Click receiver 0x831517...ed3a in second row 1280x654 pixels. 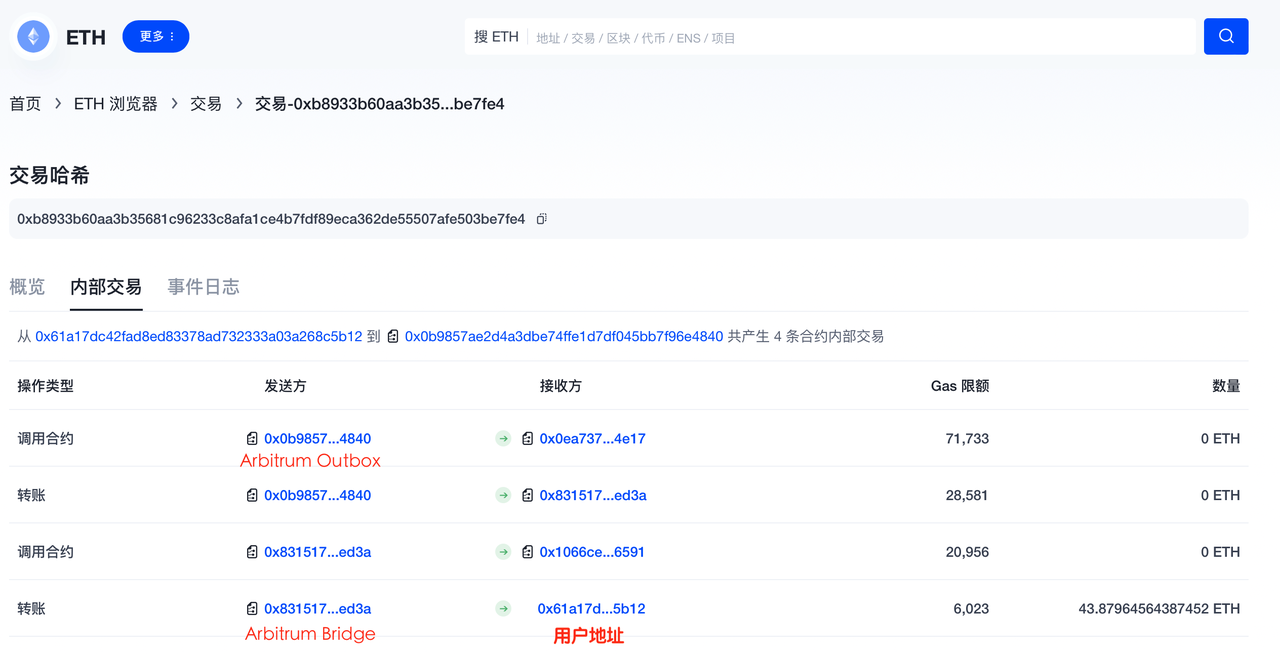pyautogui.click(x=593, y=496)
